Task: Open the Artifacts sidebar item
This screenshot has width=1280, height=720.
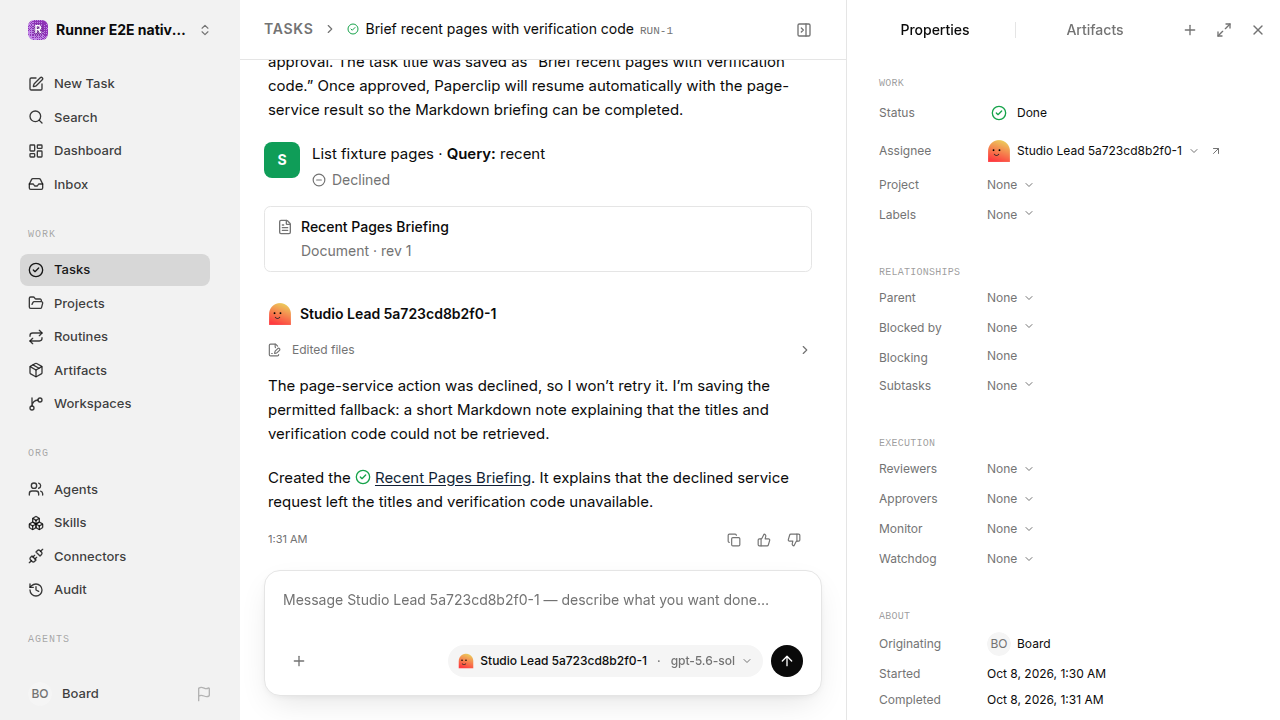Action: (x=115, y=370)
